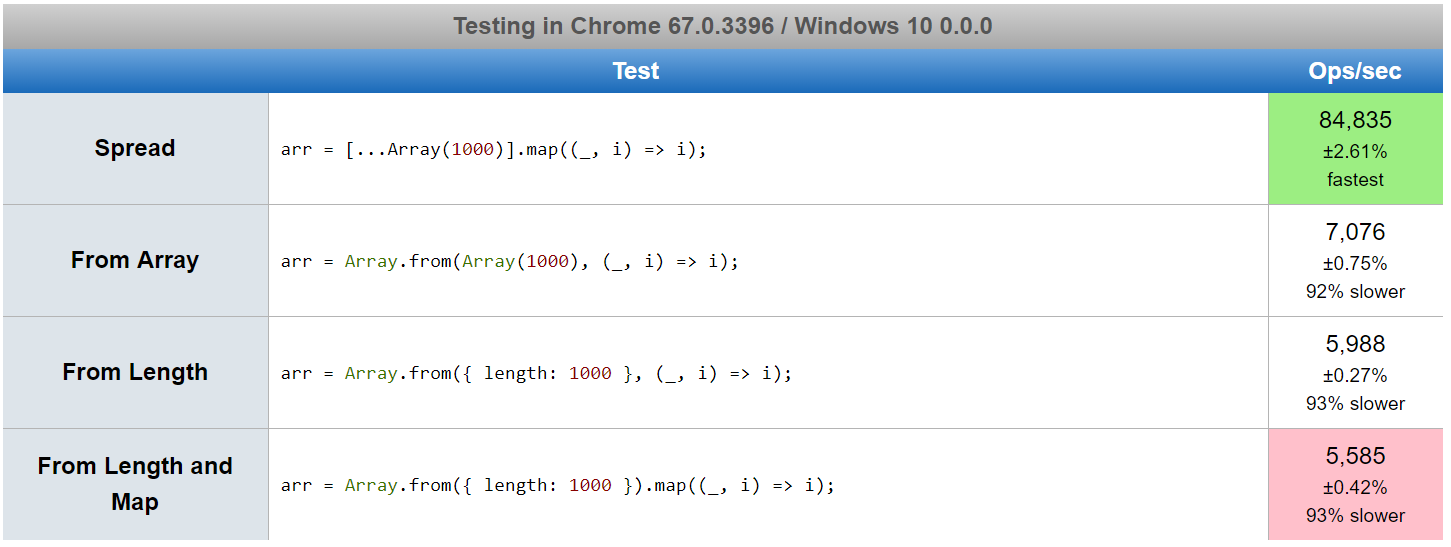Click "93% slower" in the pink cell
Image resolution: width=1451 pixels, height=547 pixels.
coord(1355,516)
